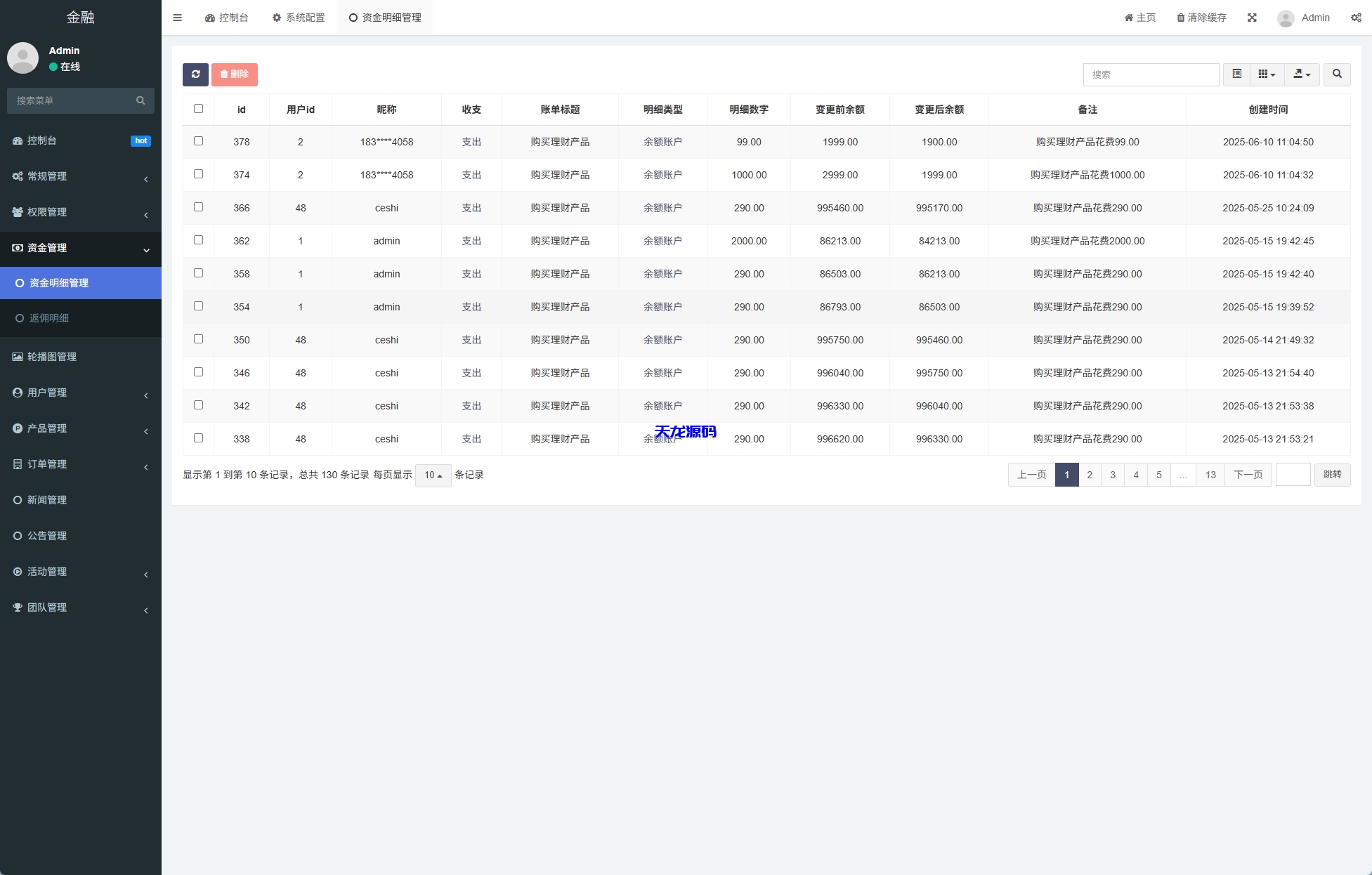Open the 返佣明细 sidebar menu item
The height and width of the screenshot is (875, 1372).
click(x=49, y=318)
